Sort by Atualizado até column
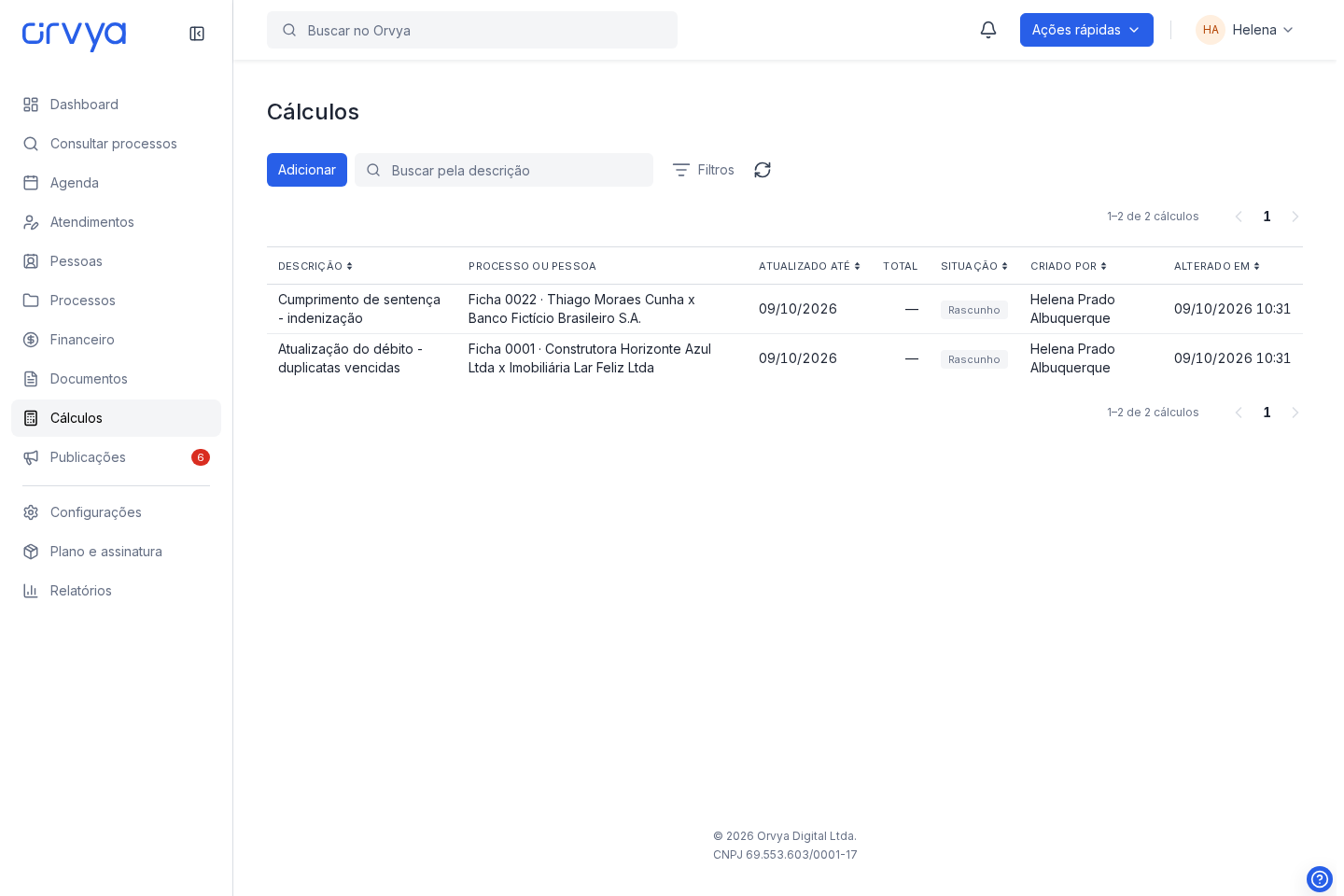1344x896 pixels. pyautogui.click(x=809, y=266)
